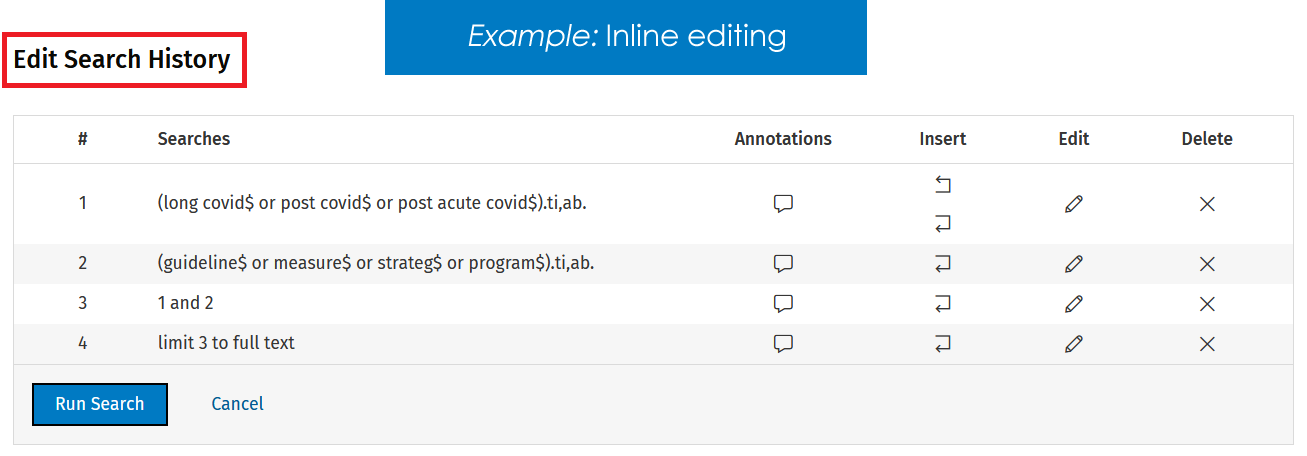Click the Cancel link

coord(238,404)
